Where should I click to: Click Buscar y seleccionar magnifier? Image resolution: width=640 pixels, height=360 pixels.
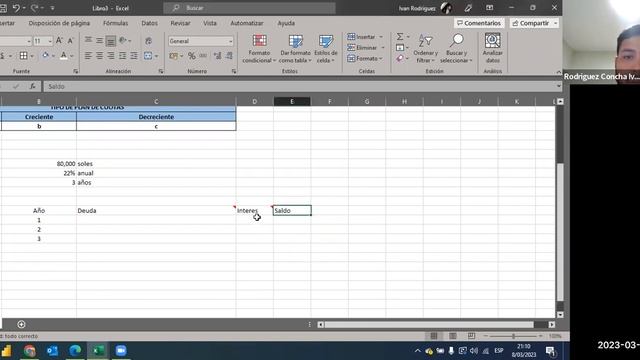tap(456, 49)
